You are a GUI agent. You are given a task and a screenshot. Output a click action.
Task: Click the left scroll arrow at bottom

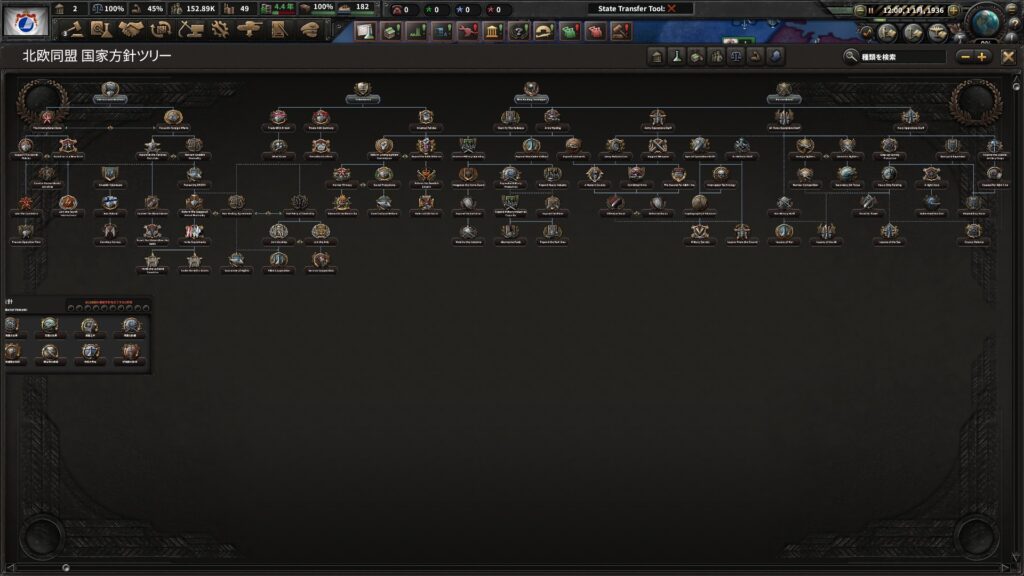click(x=10, y=568)
